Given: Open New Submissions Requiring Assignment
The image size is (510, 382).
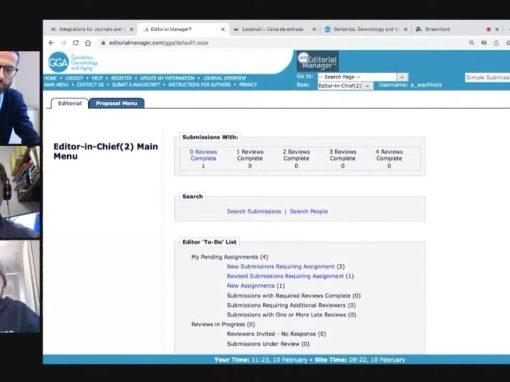Looking at the screenshot, I should [281, 266].
